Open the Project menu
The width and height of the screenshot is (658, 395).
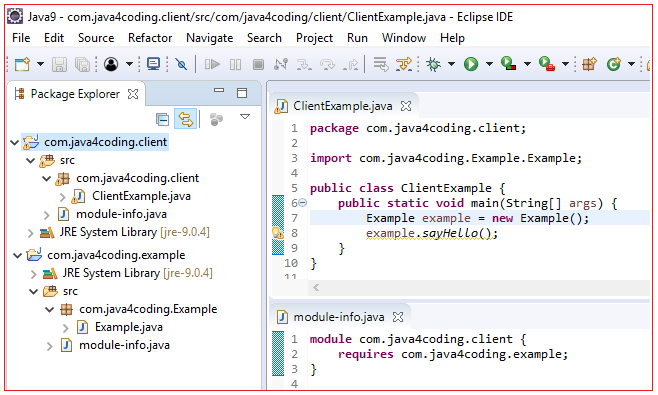(314, 38)
